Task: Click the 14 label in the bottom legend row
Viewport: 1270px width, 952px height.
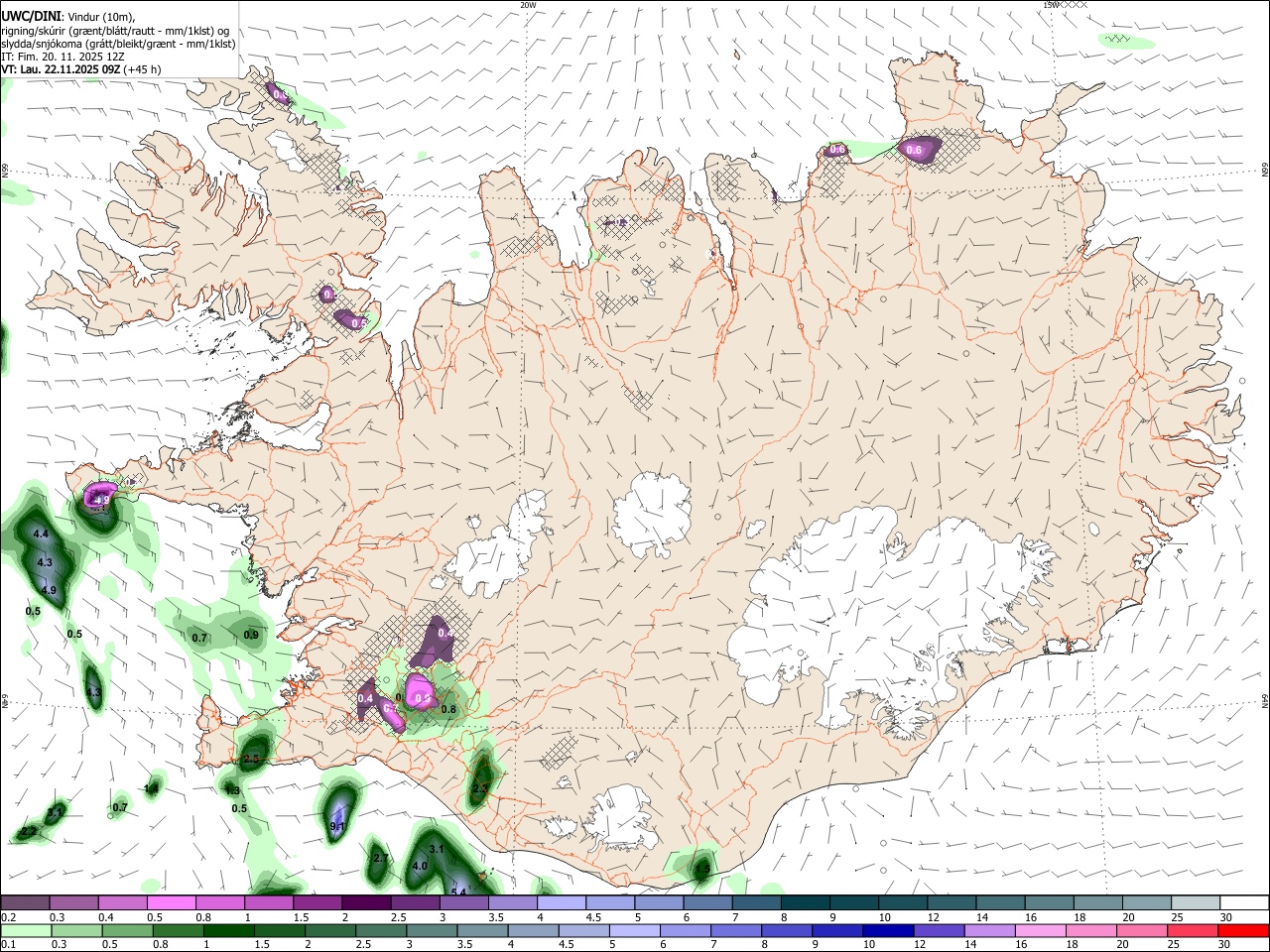Action: point(969,945)
